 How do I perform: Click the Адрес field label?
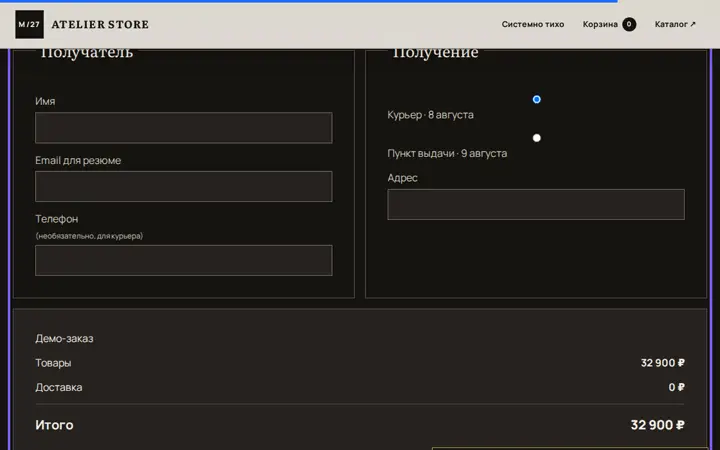pos(402,178)
